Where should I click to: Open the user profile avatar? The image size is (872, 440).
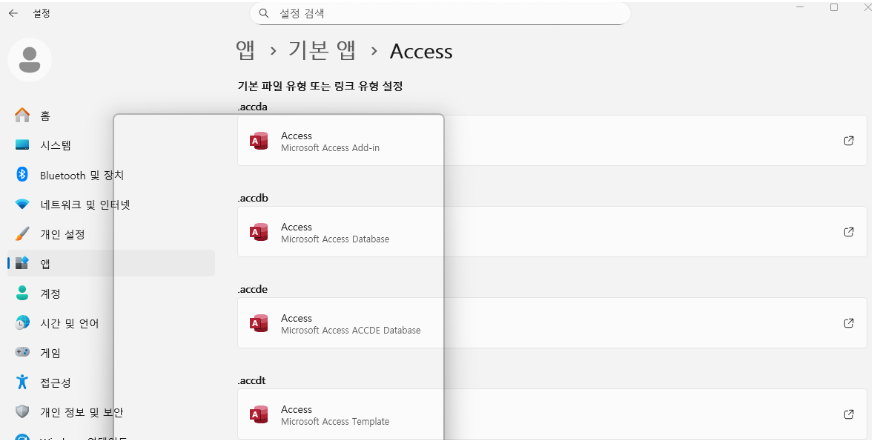[29, 60]
